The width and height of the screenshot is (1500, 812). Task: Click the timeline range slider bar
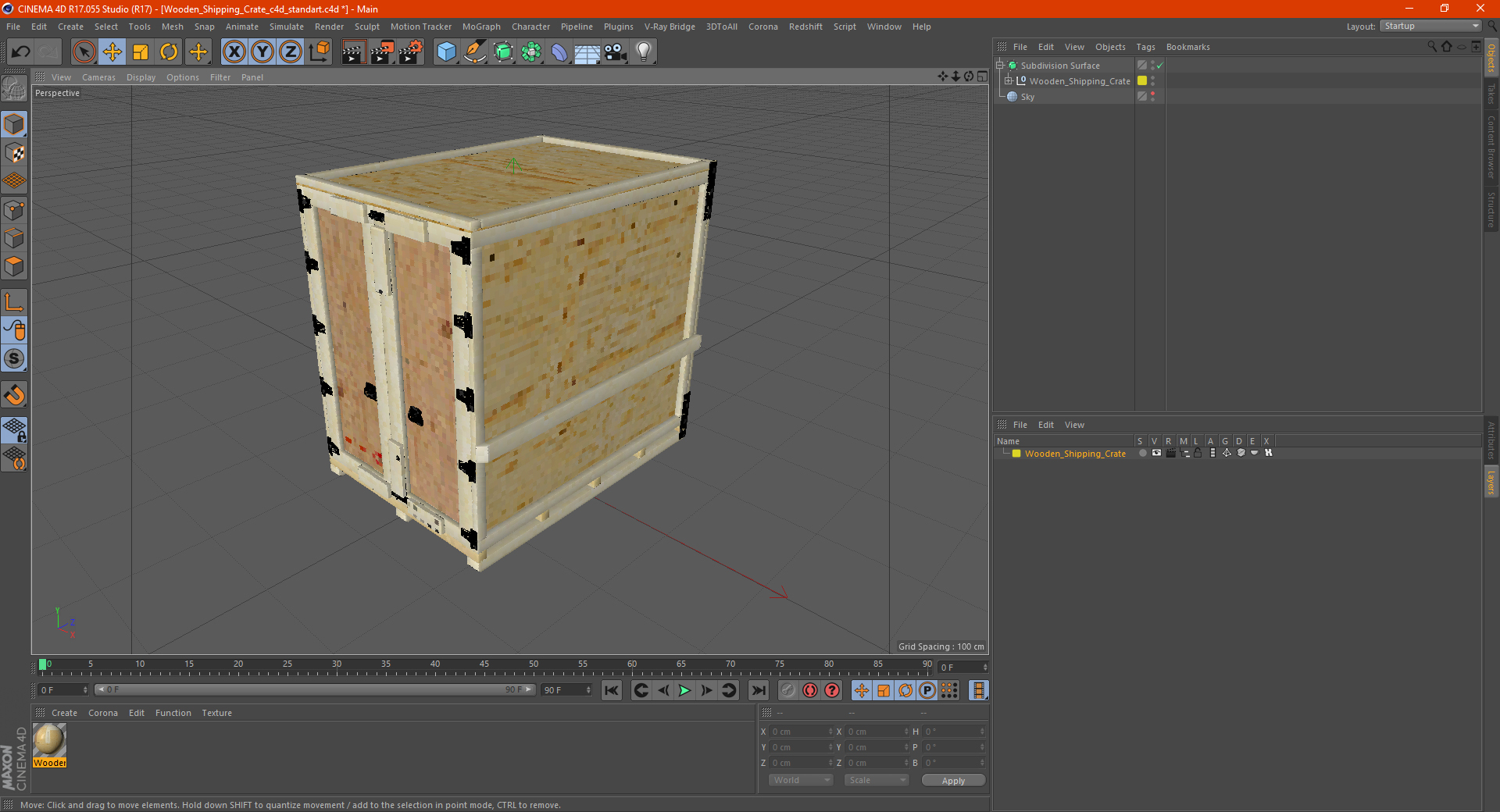(x=315, y=689)
